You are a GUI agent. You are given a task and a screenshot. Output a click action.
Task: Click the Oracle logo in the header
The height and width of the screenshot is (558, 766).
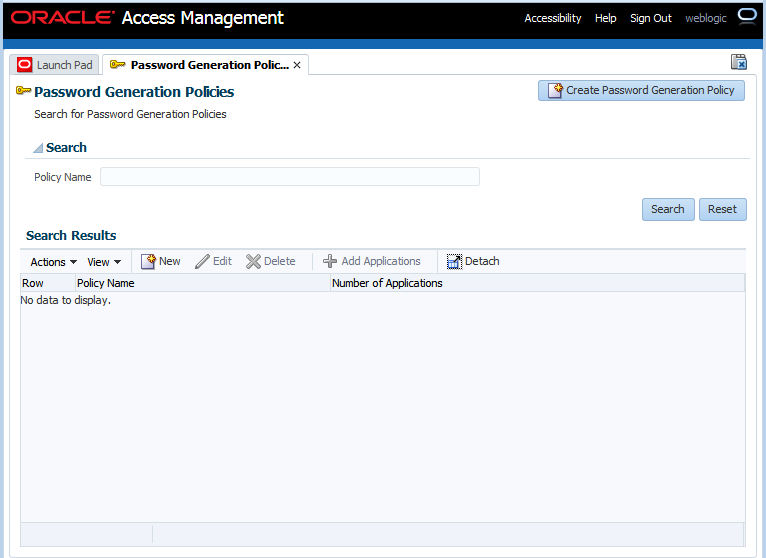[x=63, y=18]
